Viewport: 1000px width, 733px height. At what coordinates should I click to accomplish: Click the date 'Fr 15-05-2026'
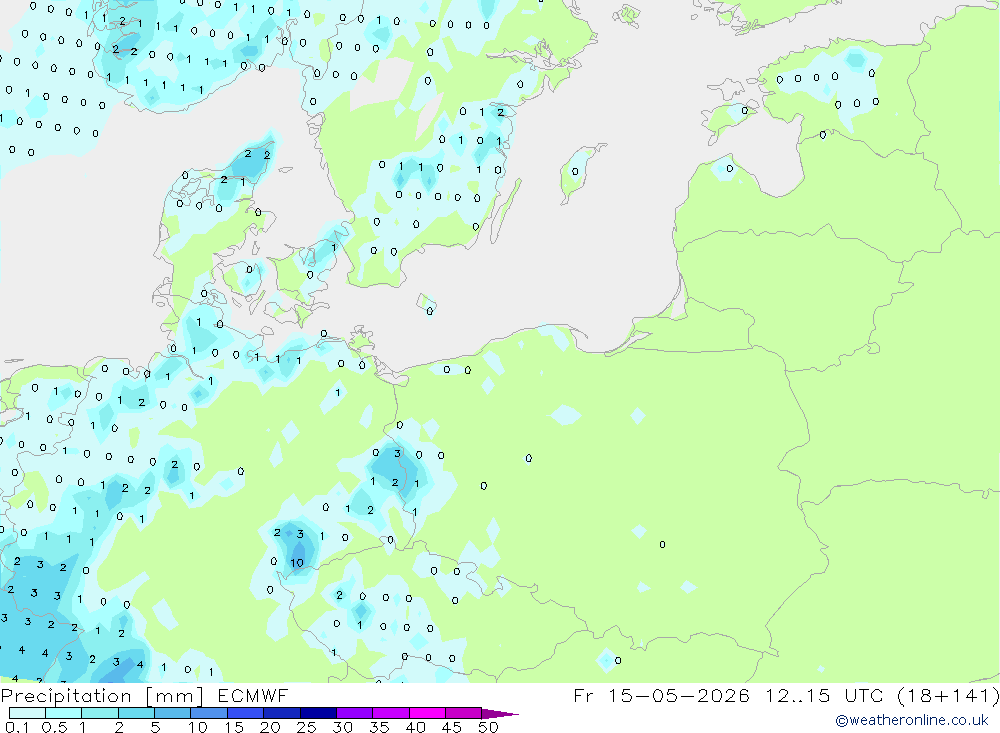click(661, 695)
